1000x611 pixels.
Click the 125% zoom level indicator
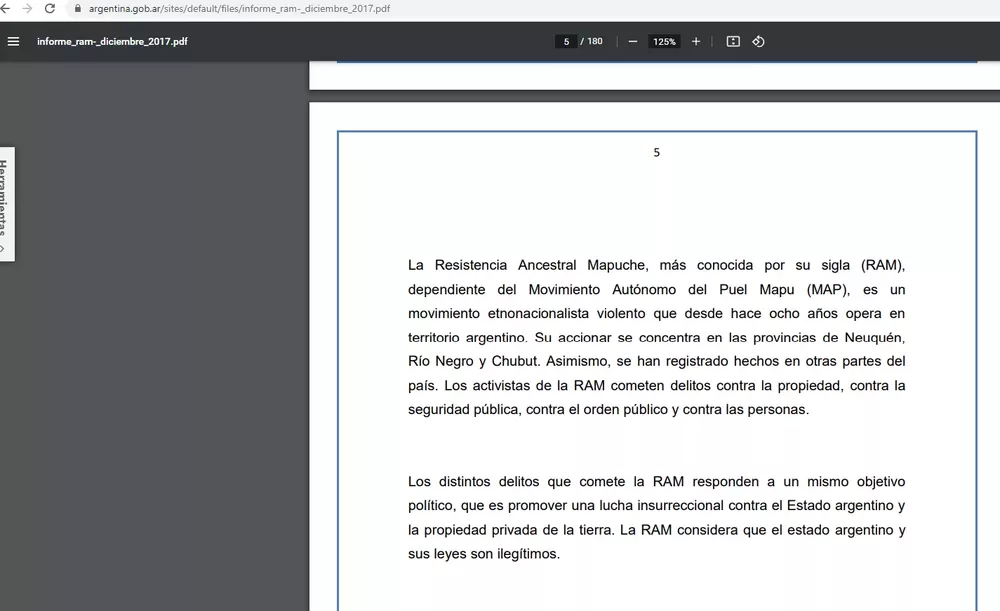(x=664, y=42)
